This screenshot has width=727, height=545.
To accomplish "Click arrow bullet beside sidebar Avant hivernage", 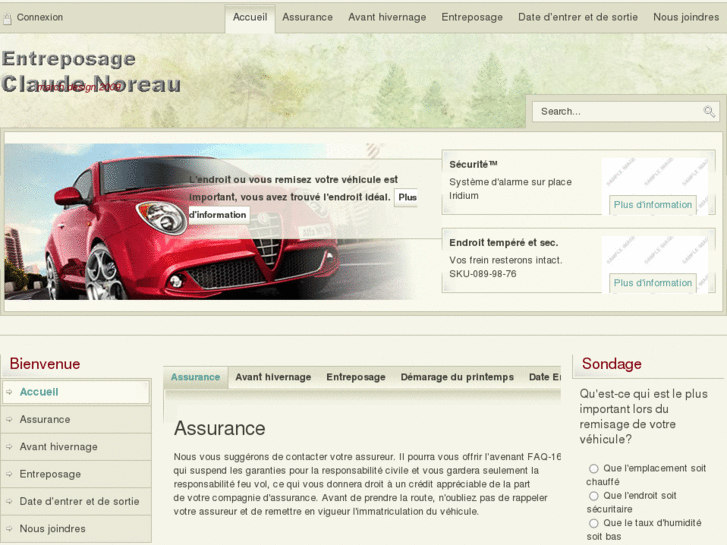I will pos(9,447).
